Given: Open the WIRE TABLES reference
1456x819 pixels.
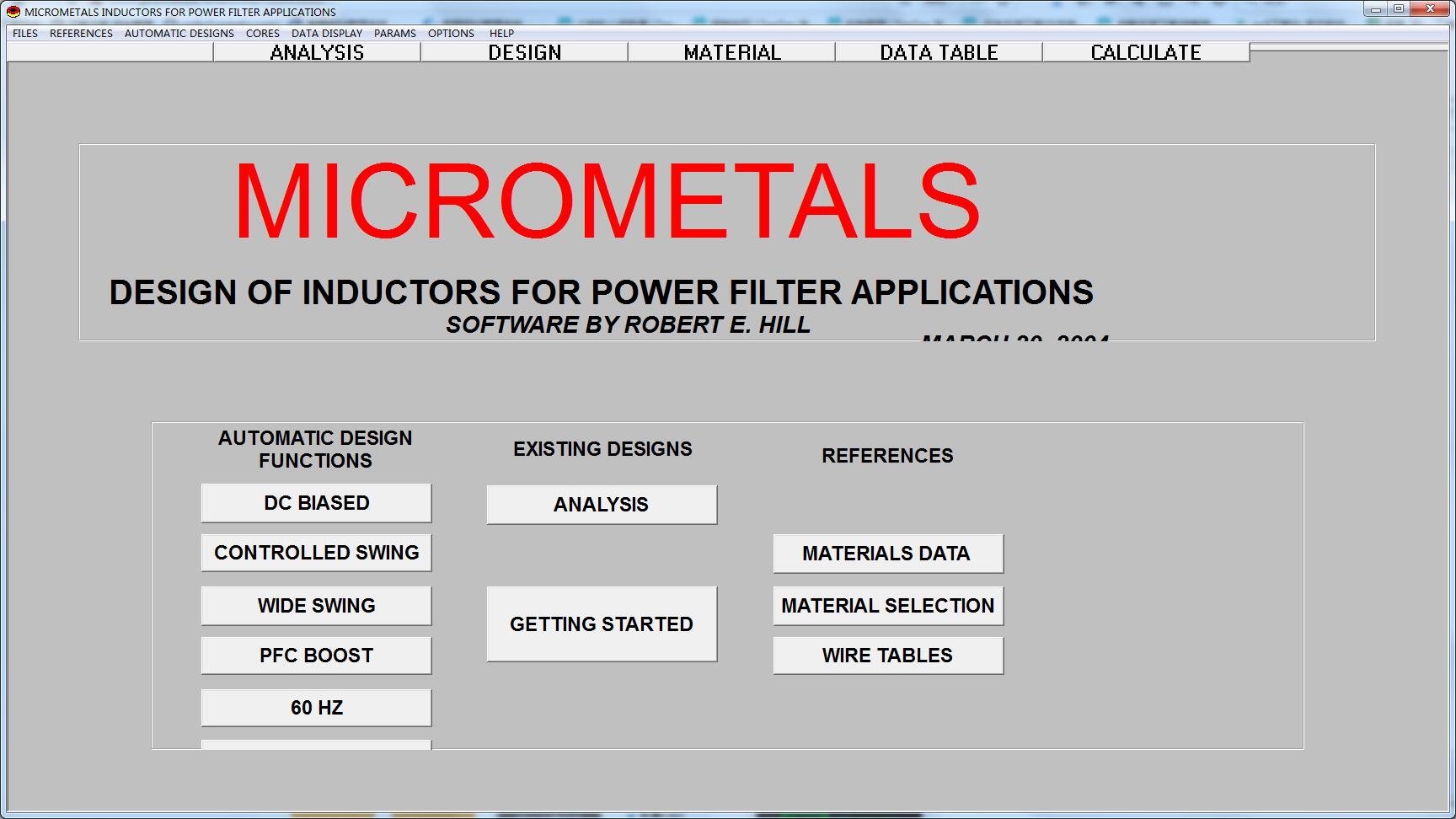Looking at the screenshot, I should click(888, 656).
